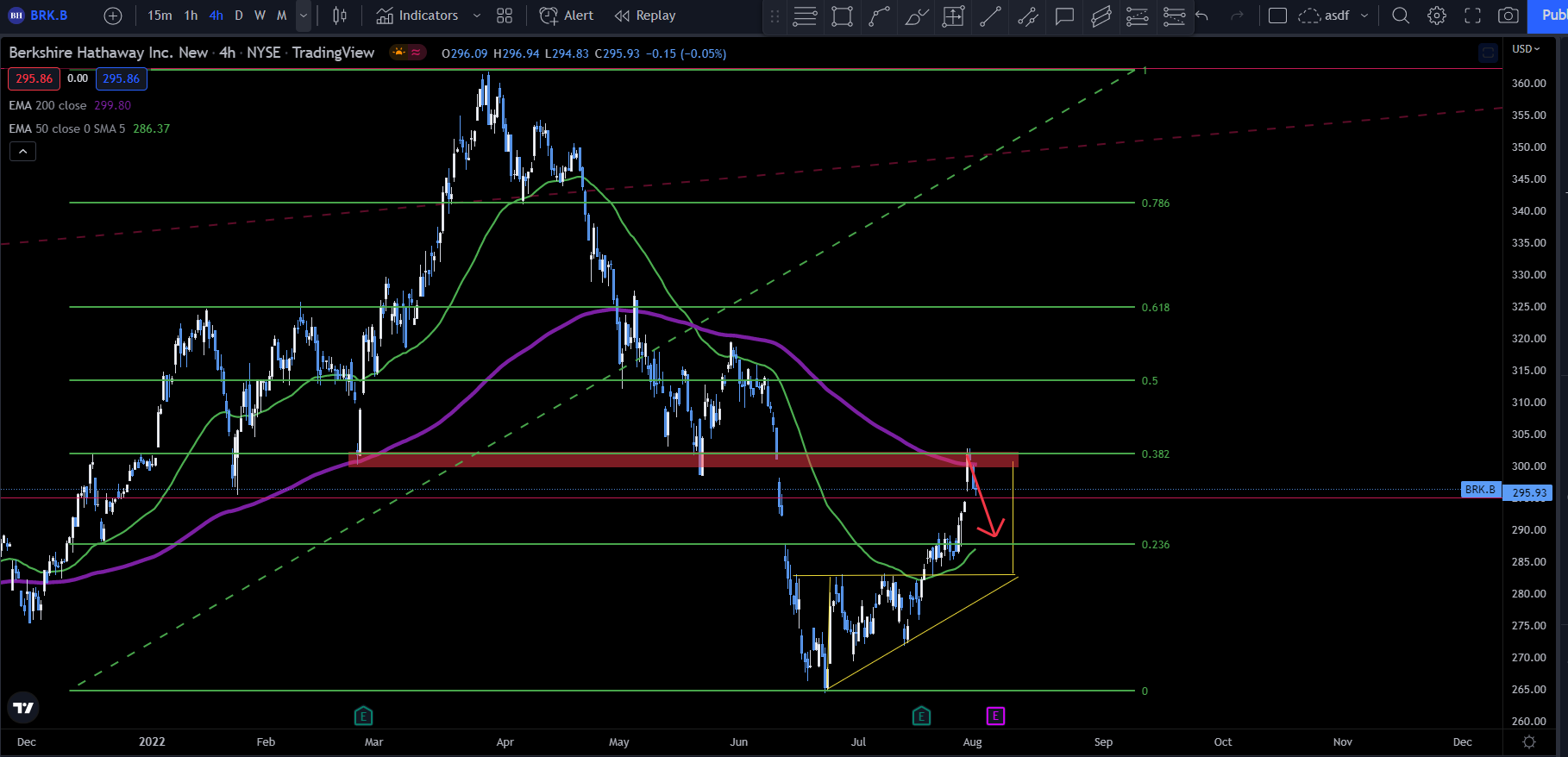
Task: Open the select layout square icon
Action: (x=1278, y=16)
